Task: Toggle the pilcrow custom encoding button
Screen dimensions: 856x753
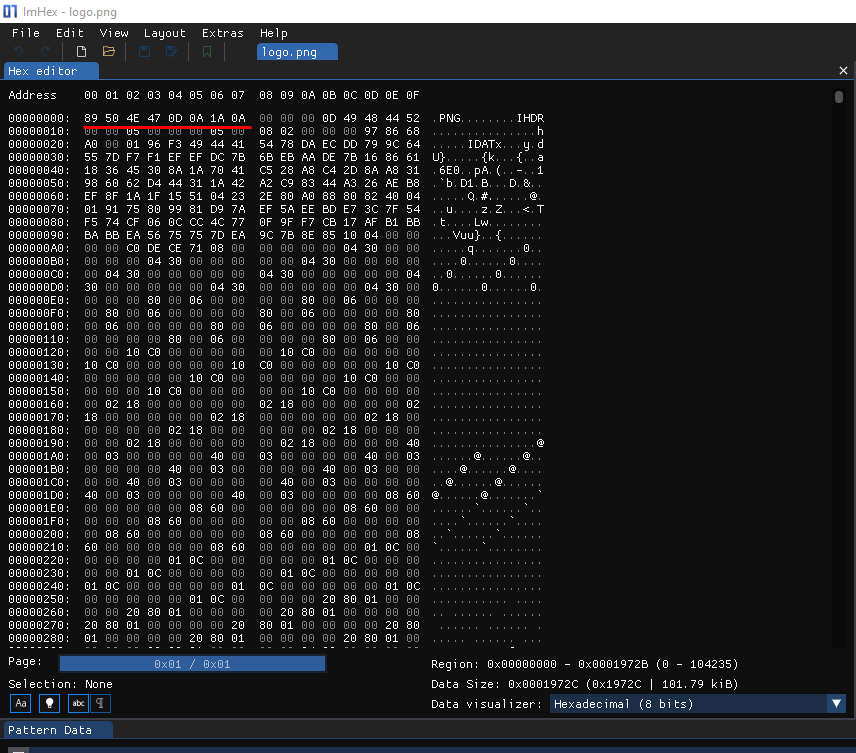Action: (100, 703)
